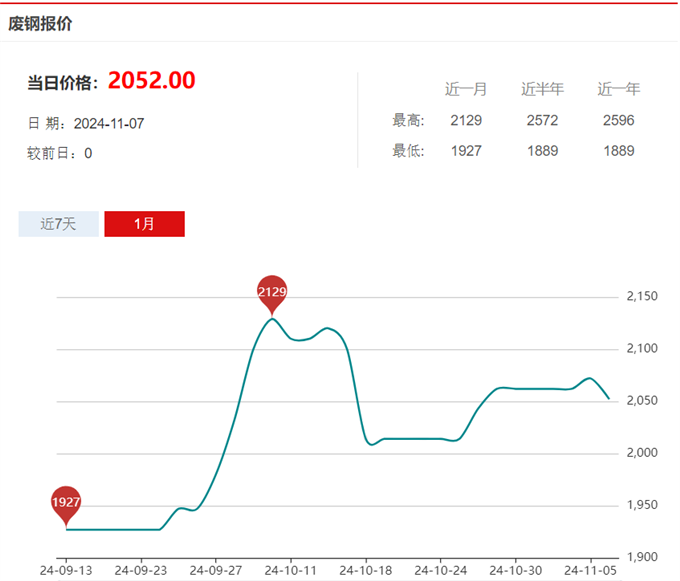
Task: Click the 2,150 y-axis label
Action: click(x=641, y=297)
